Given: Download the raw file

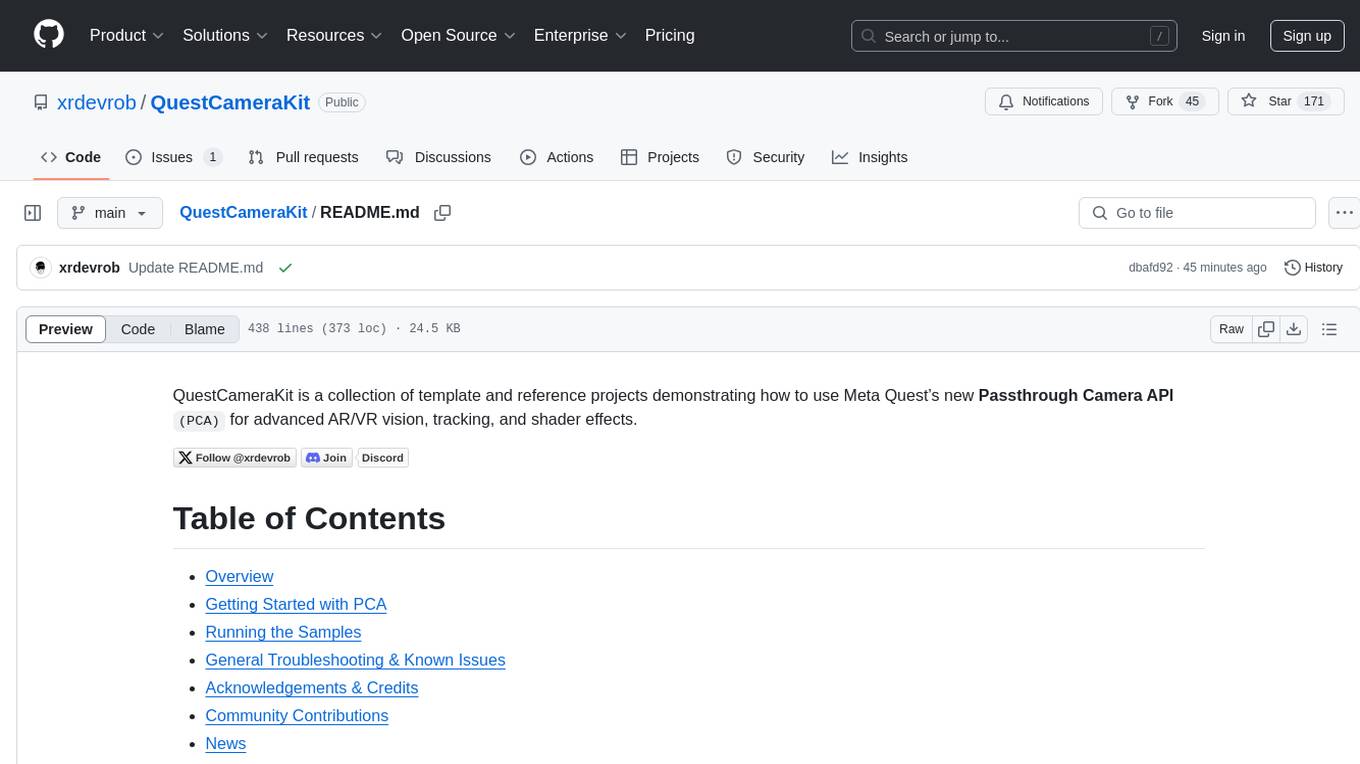Looking at the screenshot, I should click(1293, 329).
